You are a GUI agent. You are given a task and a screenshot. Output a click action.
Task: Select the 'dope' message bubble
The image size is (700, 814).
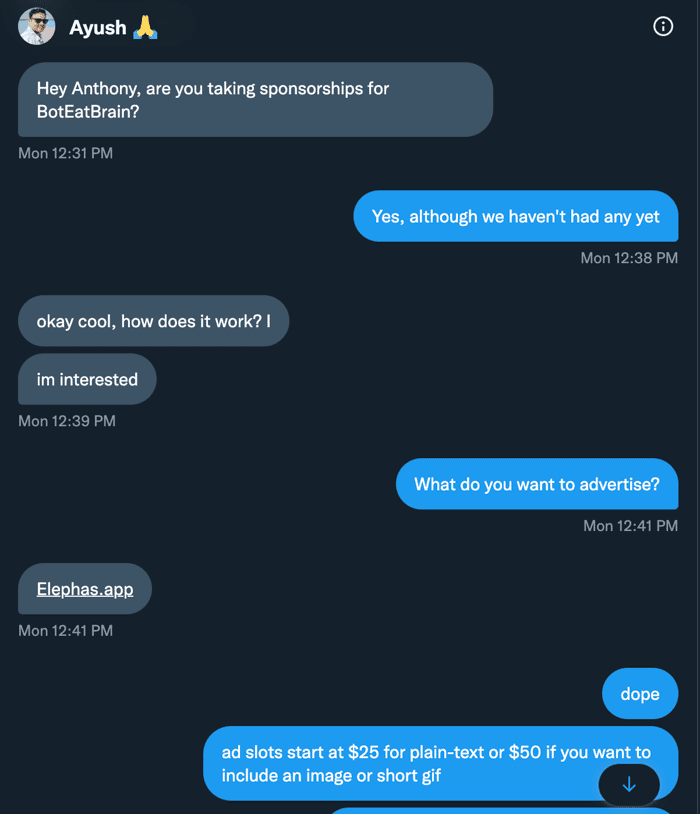click(640, 694)
